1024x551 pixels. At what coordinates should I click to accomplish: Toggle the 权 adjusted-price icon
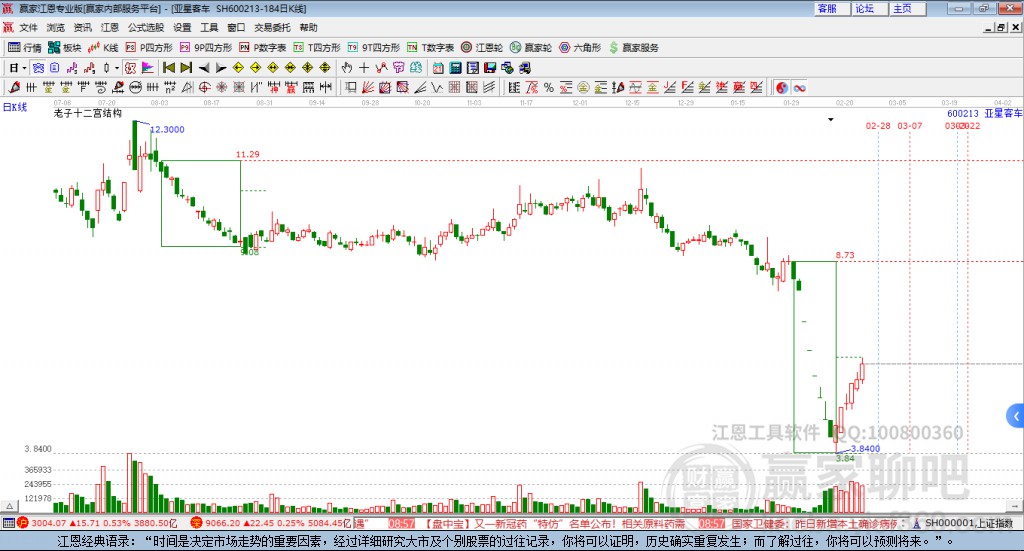pyautogui.click(x=130, y=68)
